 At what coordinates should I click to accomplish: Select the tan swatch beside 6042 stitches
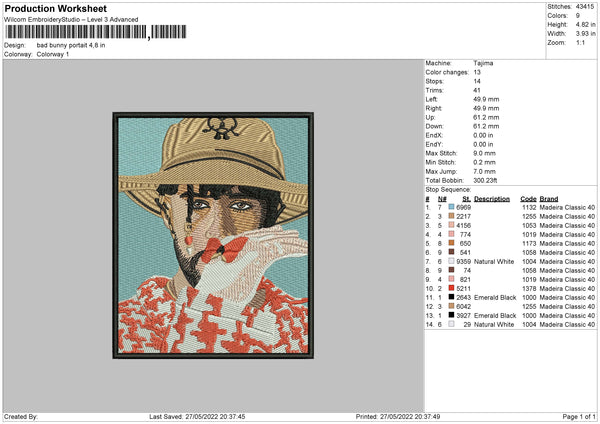click(451, 306)
